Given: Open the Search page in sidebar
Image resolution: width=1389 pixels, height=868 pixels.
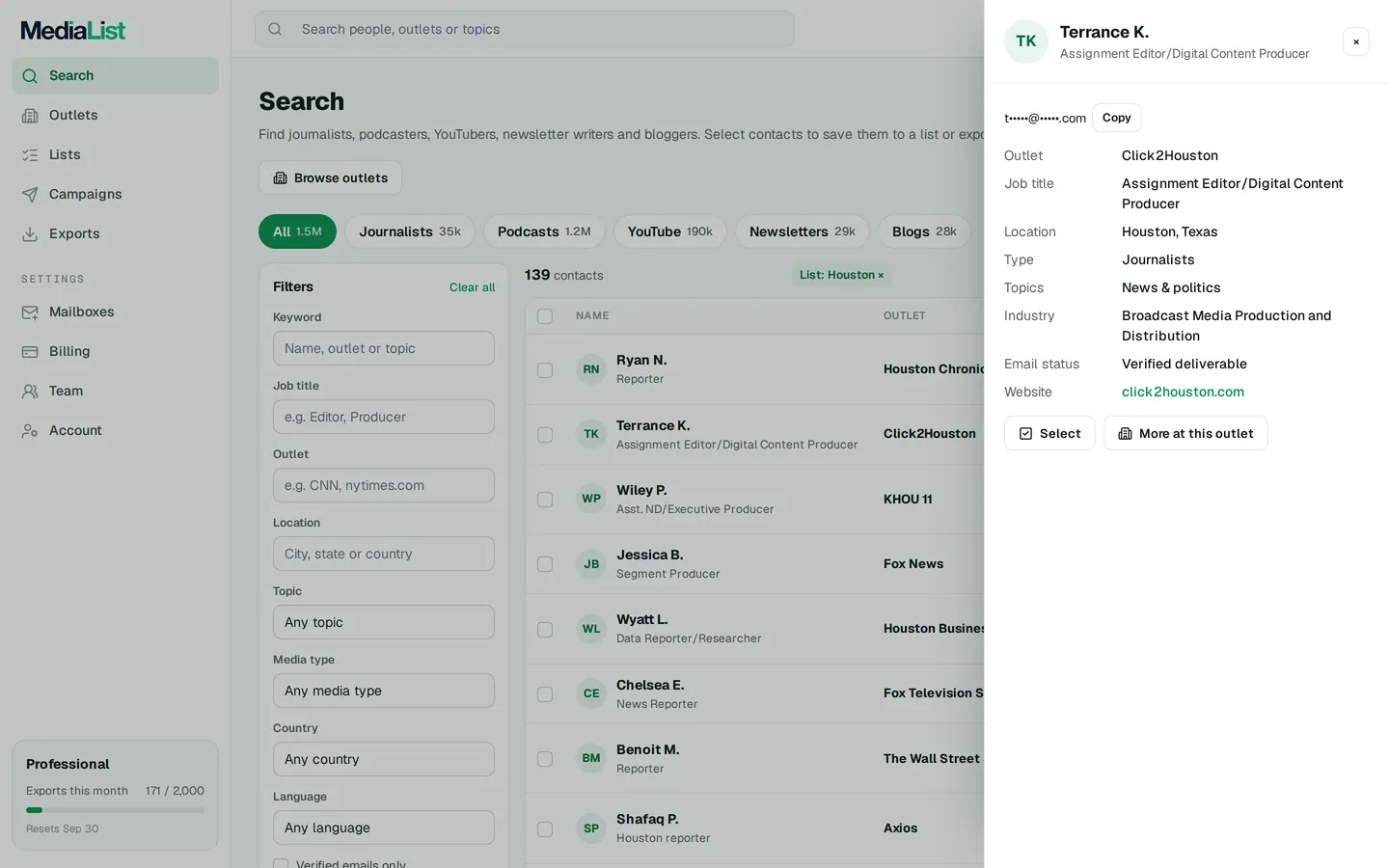Looking at the screenshot, I should click(x=115, y=75).
